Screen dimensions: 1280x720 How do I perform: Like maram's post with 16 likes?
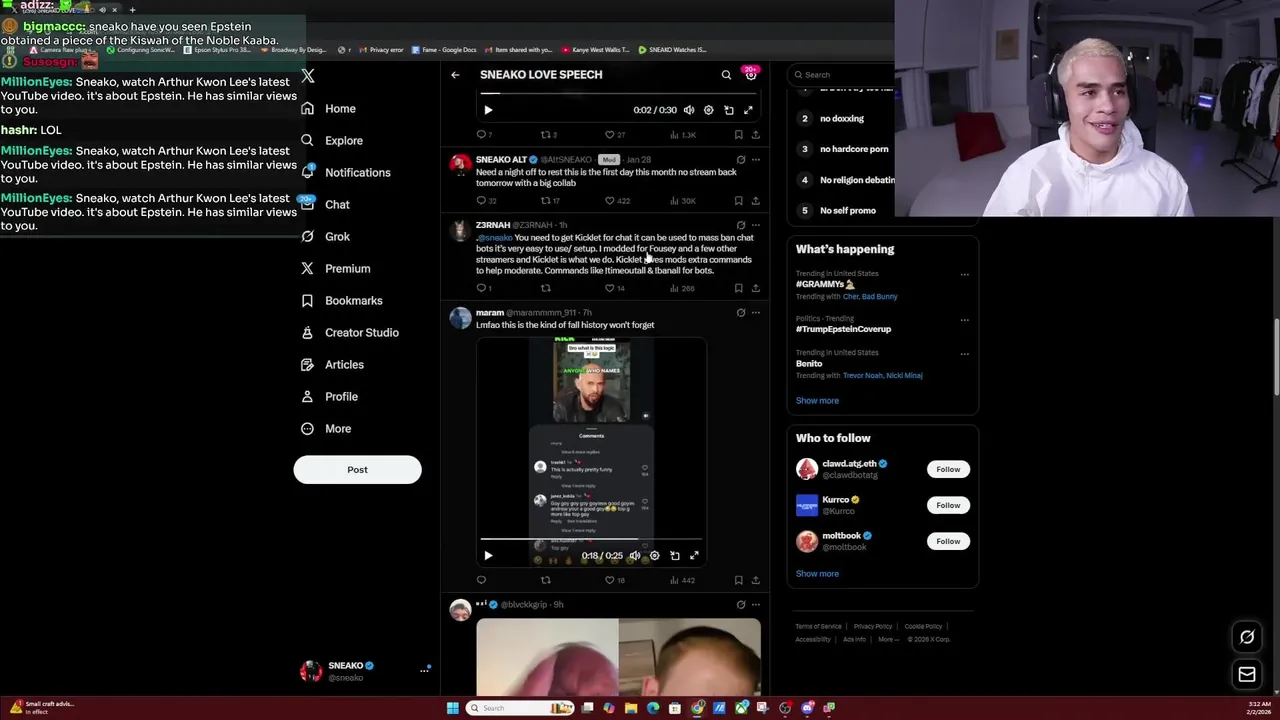coord(614,580)
